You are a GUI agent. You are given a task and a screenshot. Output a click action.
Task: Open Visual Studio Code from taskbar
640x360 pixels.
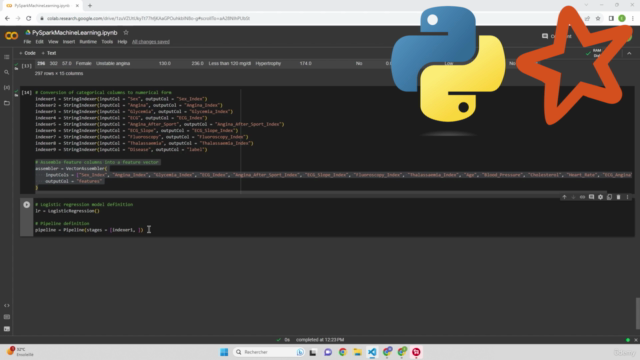coord(372,352)
